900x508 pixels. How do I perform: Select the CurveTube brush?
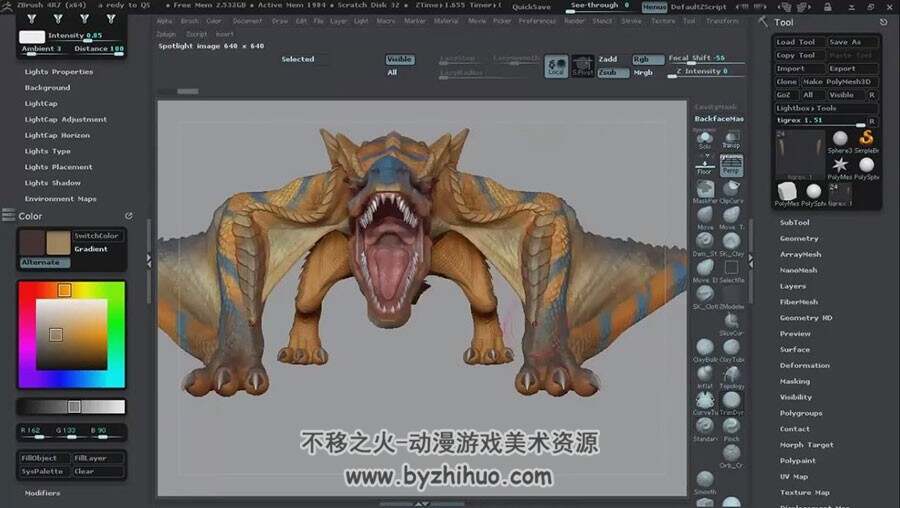tap(705, 402)
